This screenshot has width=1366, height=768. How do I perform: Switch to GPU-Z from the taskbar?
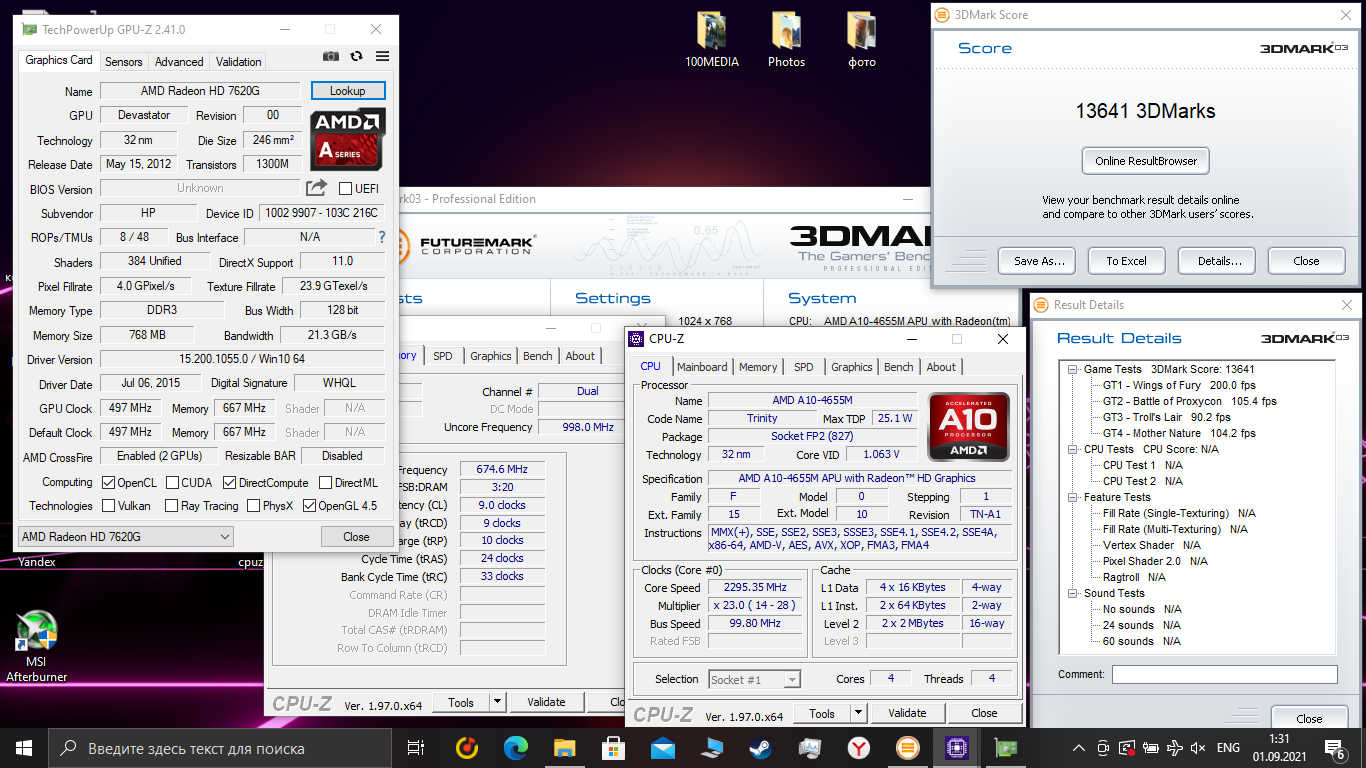(1005, 747)
